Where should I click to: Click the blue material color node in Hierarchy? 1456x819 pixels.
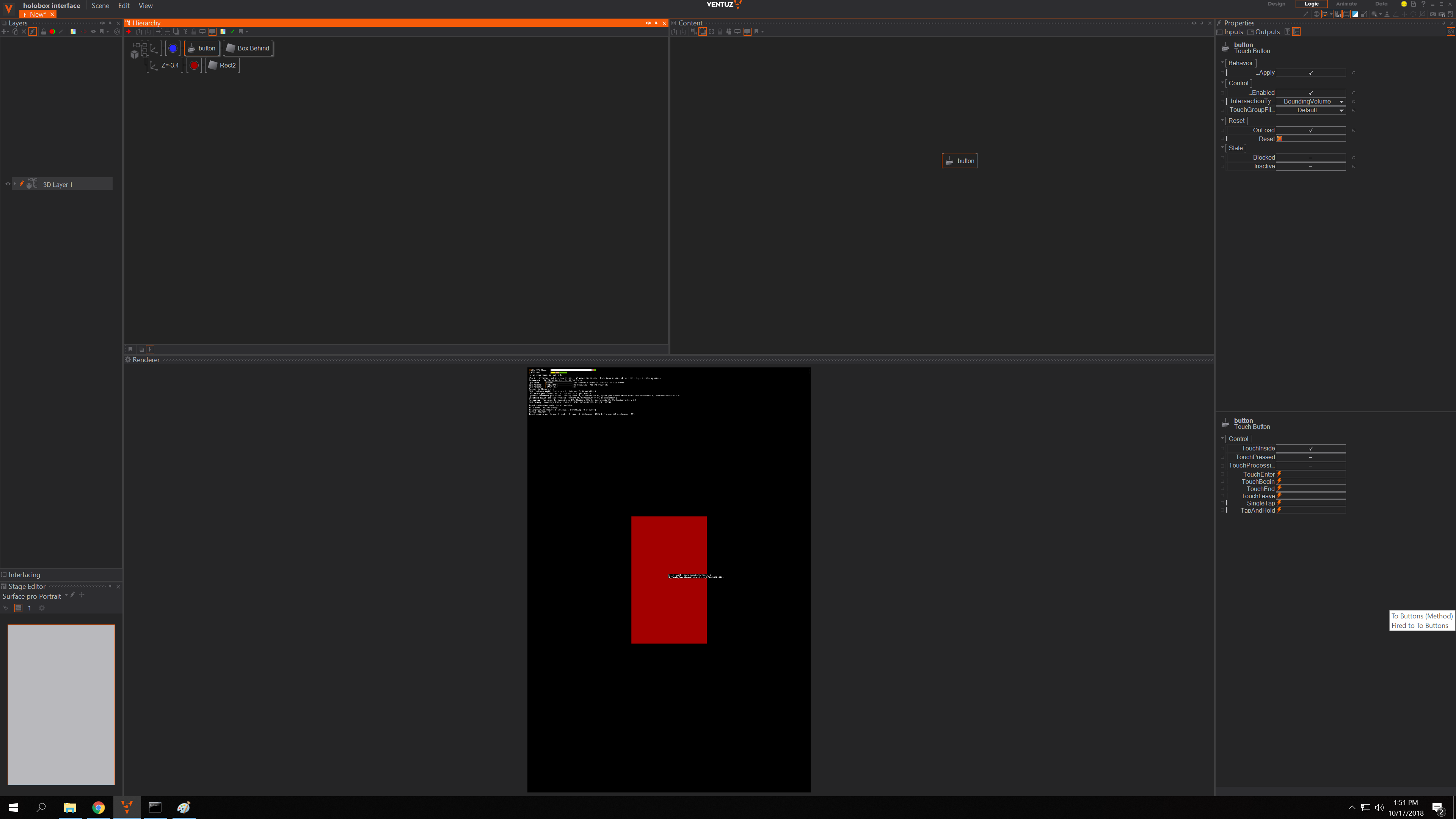(173, 48)
